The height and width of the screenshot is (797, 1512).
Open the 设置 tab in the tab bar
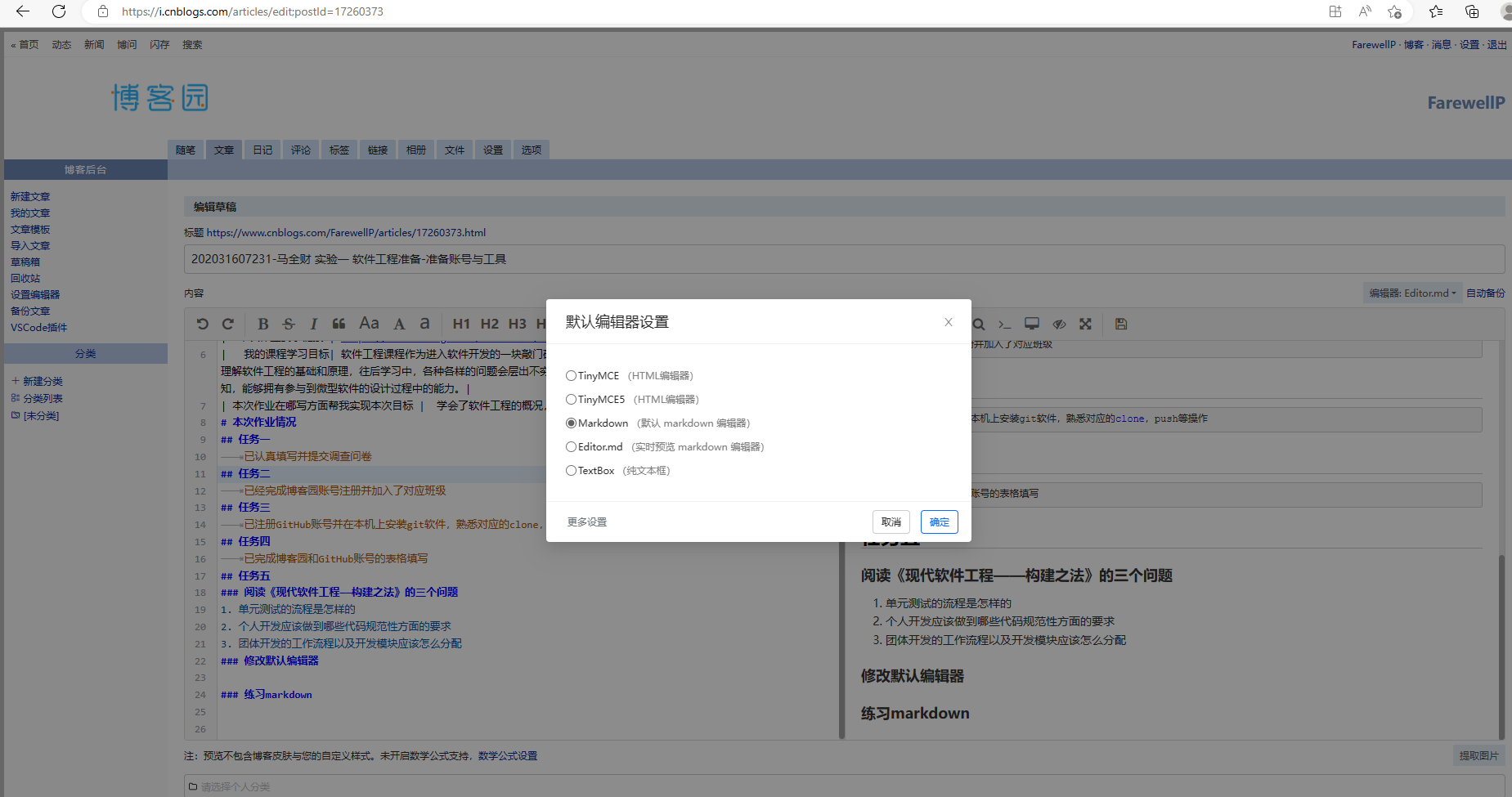(493, 150)
